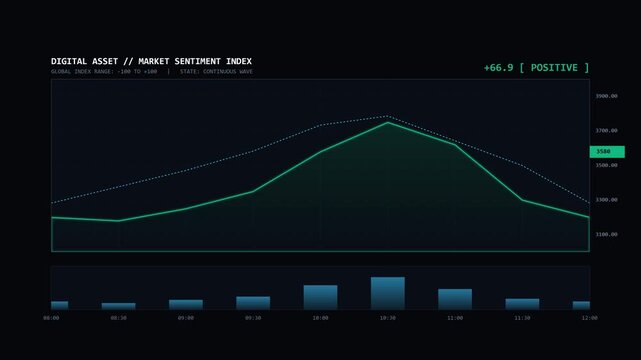Click the 'GLOBAL INDEX RANGE: -100 TO +100' subtitle
Viewport: 641px width, 360px height.
point(104,72)
